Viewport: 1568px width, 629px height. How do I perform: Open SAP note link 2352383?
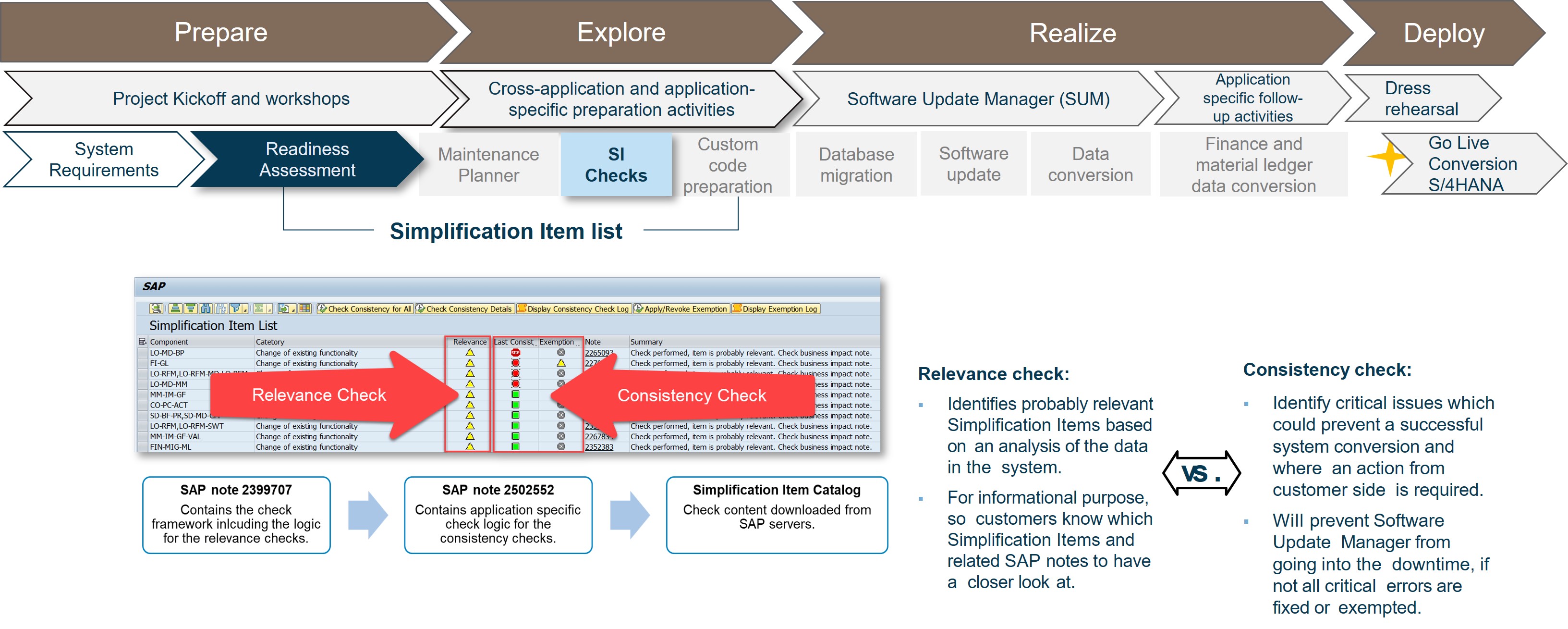[599, 447]
